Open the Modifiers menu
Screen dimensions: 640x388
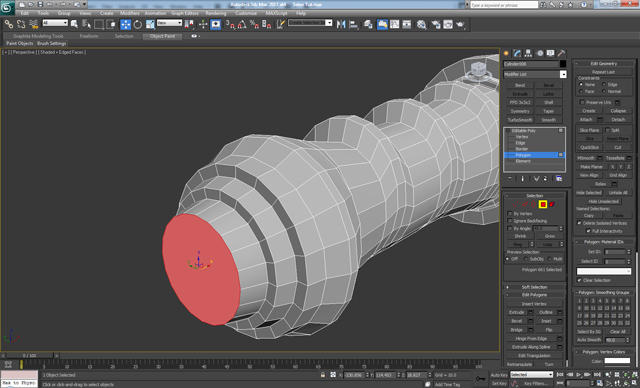pos(130,13)
